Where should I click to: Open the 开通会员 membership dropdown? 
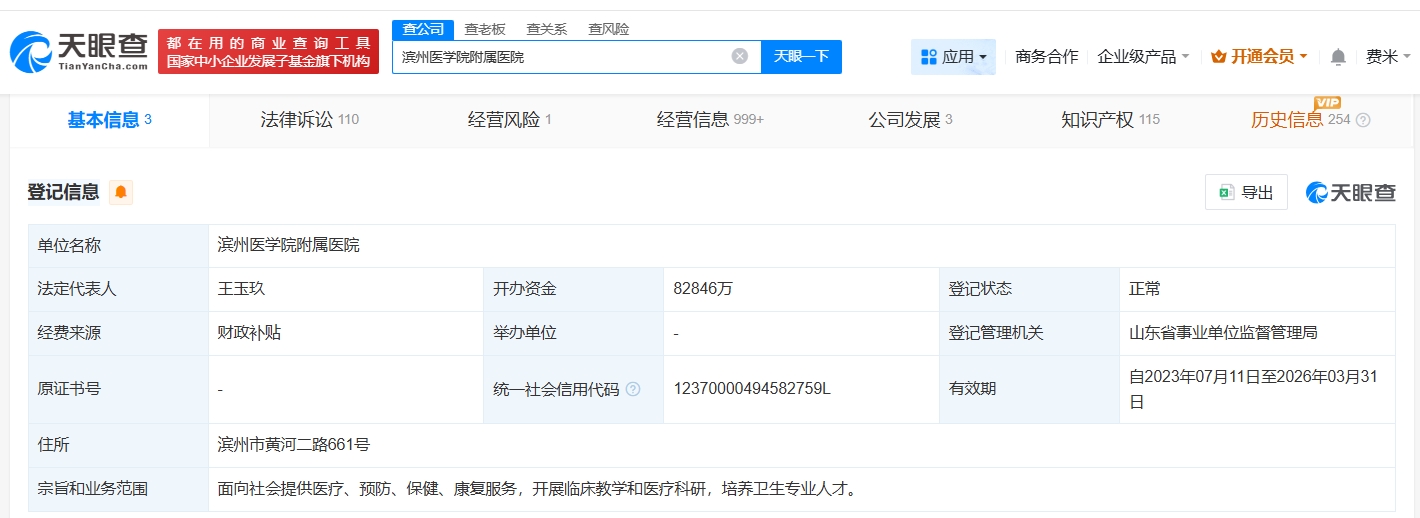[1259, 57]
